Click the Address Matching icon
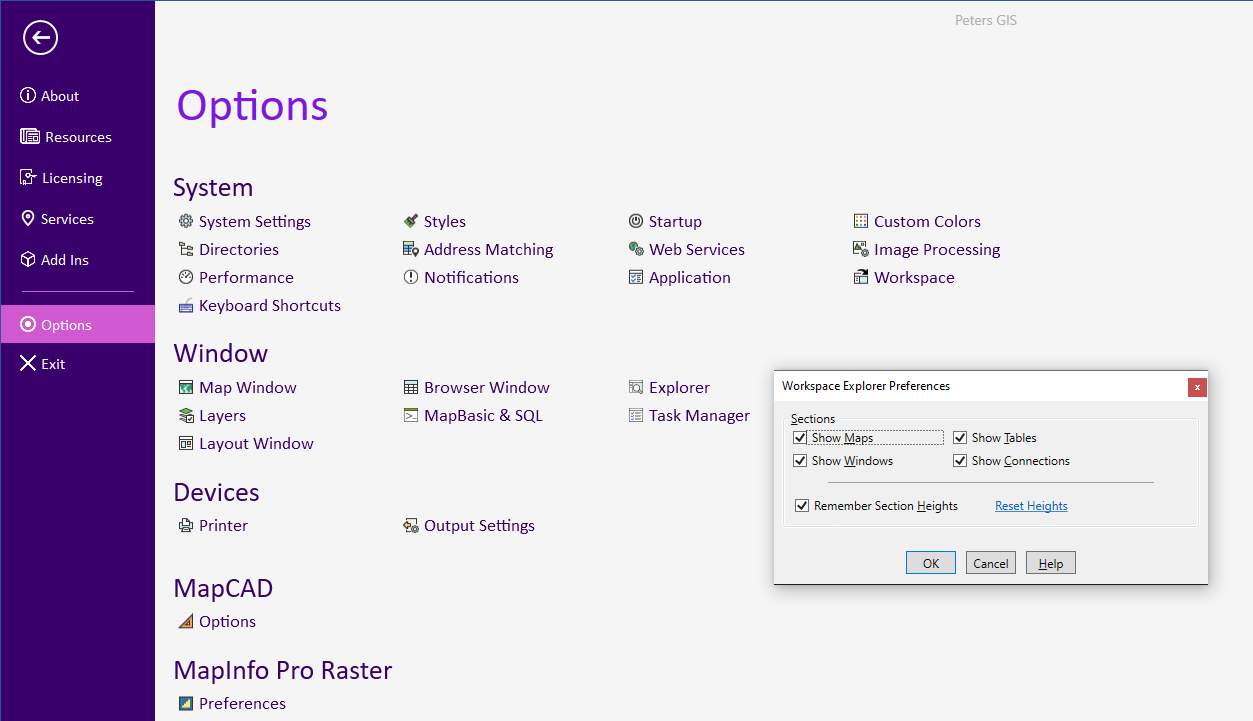The image size is (1253, 721). click(411, 249)
